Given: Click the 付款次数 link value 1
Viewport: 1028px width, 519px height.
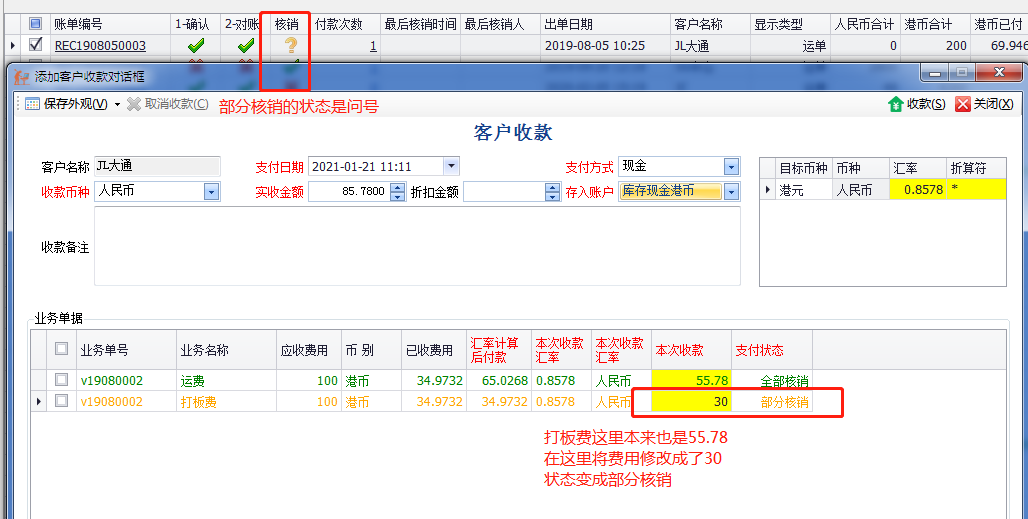Looking at the screenshot, I should [x=373, y=45].
